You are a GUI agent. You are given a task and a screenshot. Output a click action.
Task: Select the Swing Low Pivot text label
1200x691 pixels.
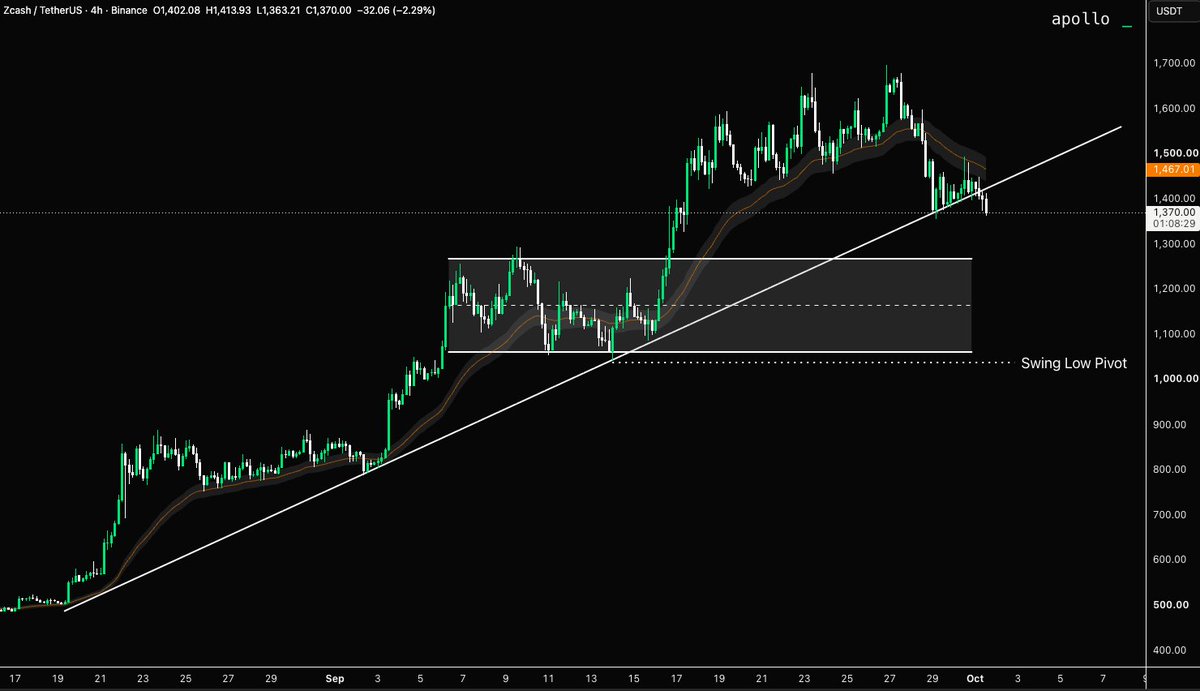click(1073, 363)
